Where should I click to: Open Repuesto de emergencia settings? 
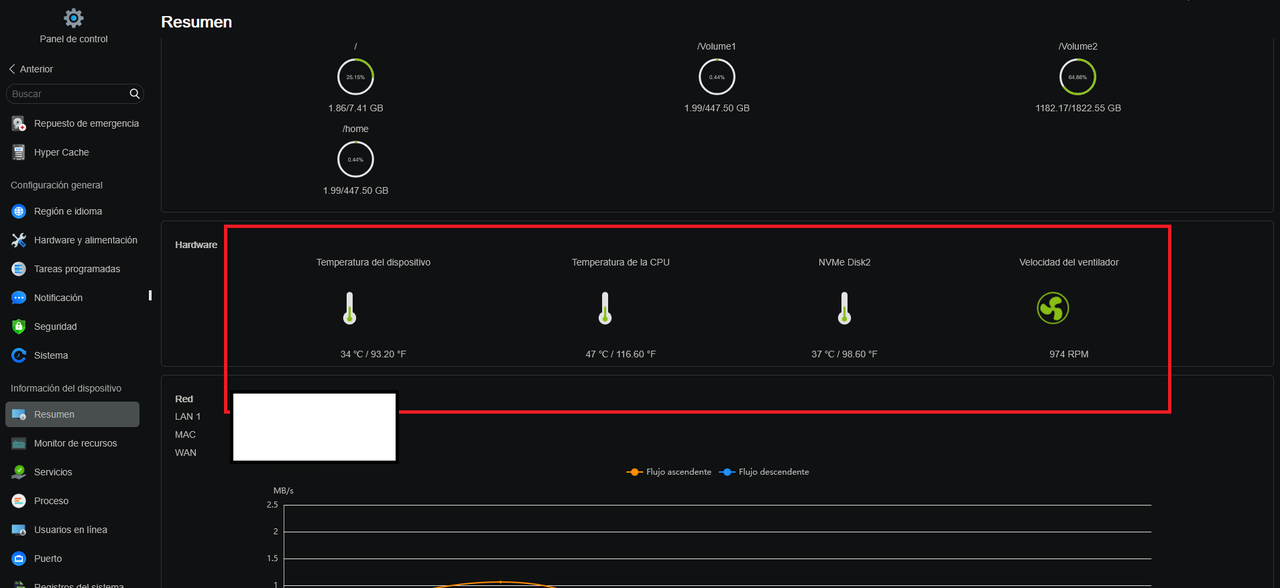pyautogui.click(x=72, y=124)
